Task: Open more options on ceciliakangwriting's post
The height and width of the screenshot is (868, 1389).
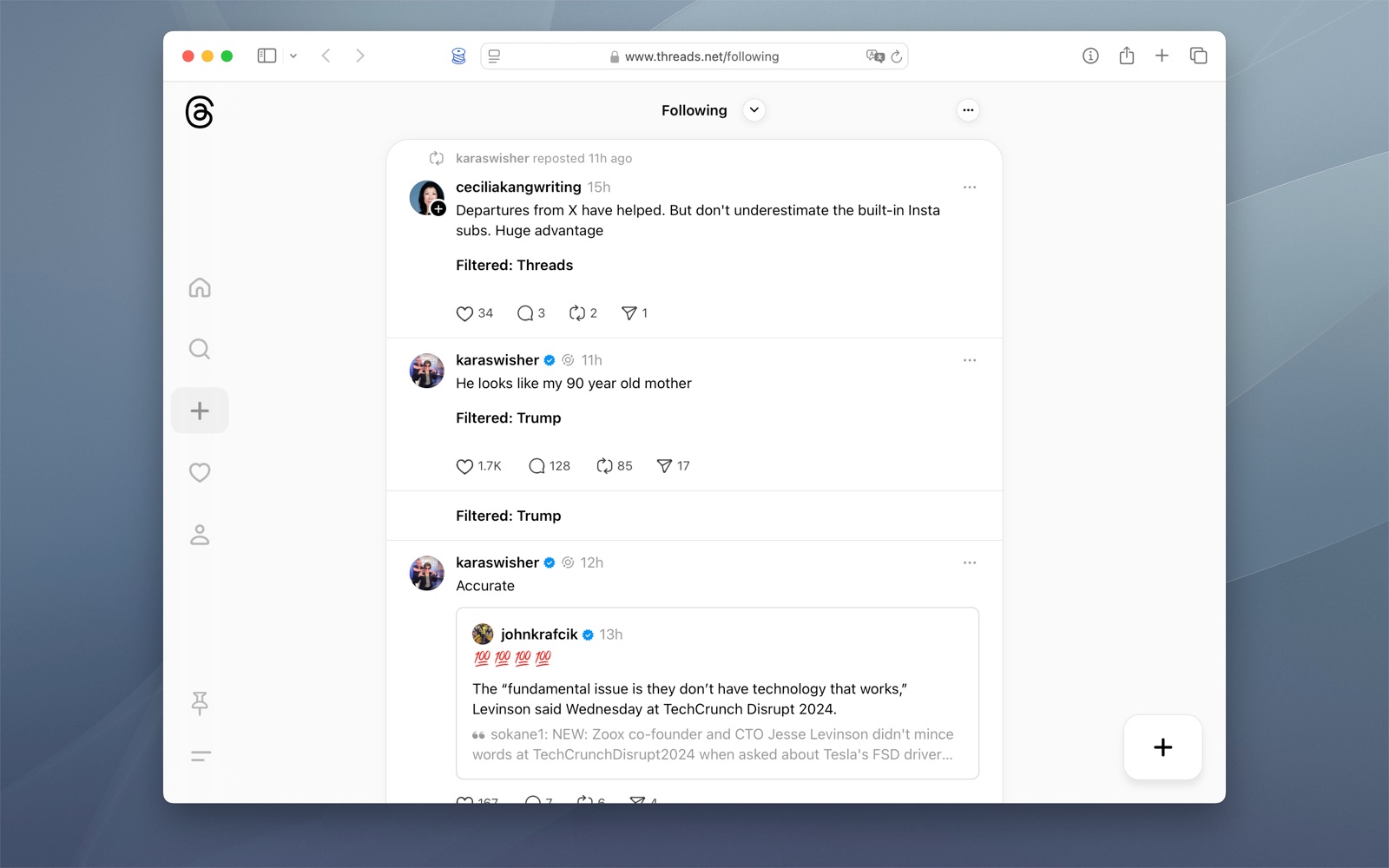Action: 970,187
